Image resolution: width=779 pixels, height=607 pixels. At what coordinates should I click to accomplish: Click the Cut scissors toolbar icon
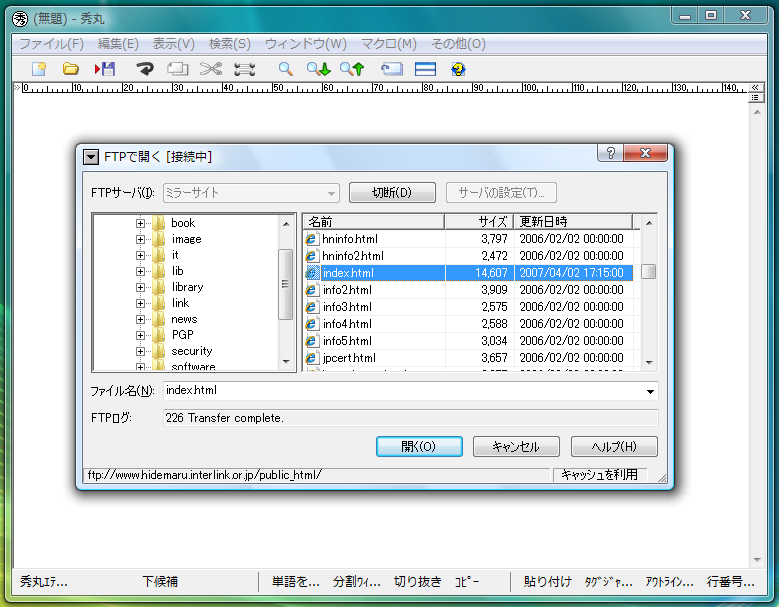tap(211, 69)
